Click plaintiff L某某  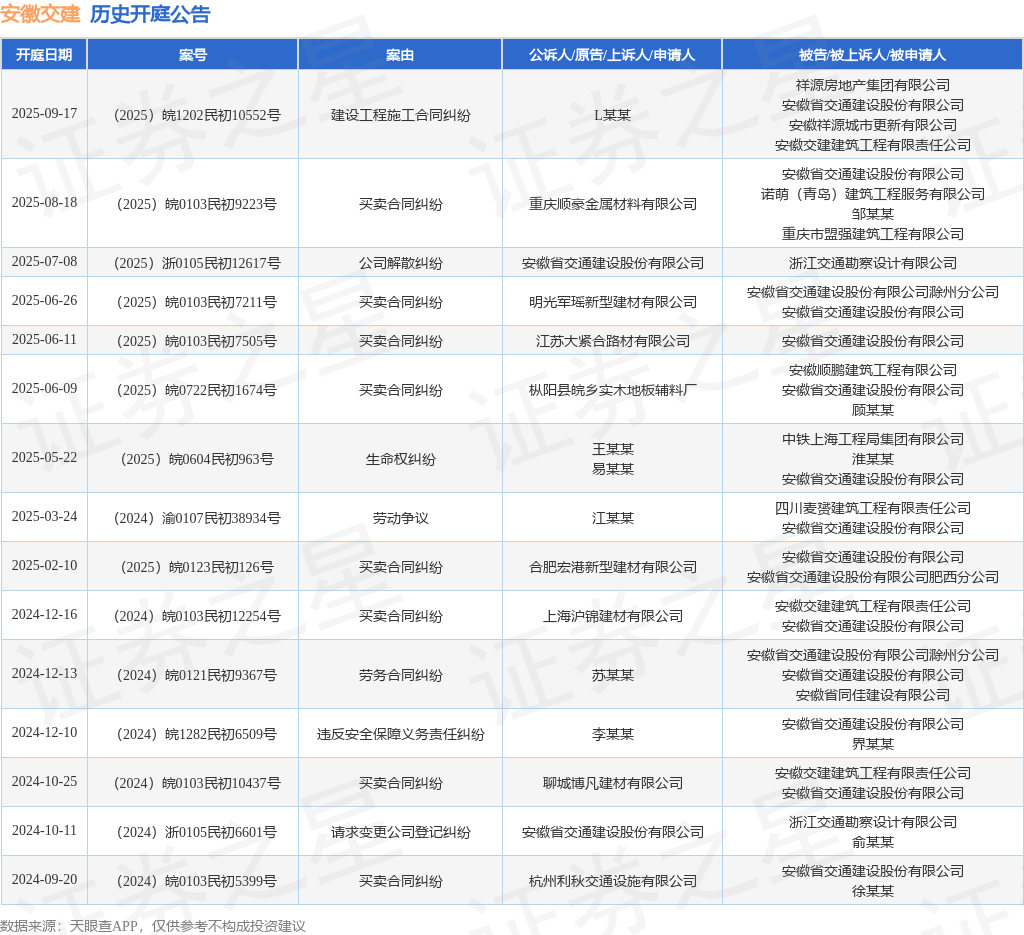612,116
